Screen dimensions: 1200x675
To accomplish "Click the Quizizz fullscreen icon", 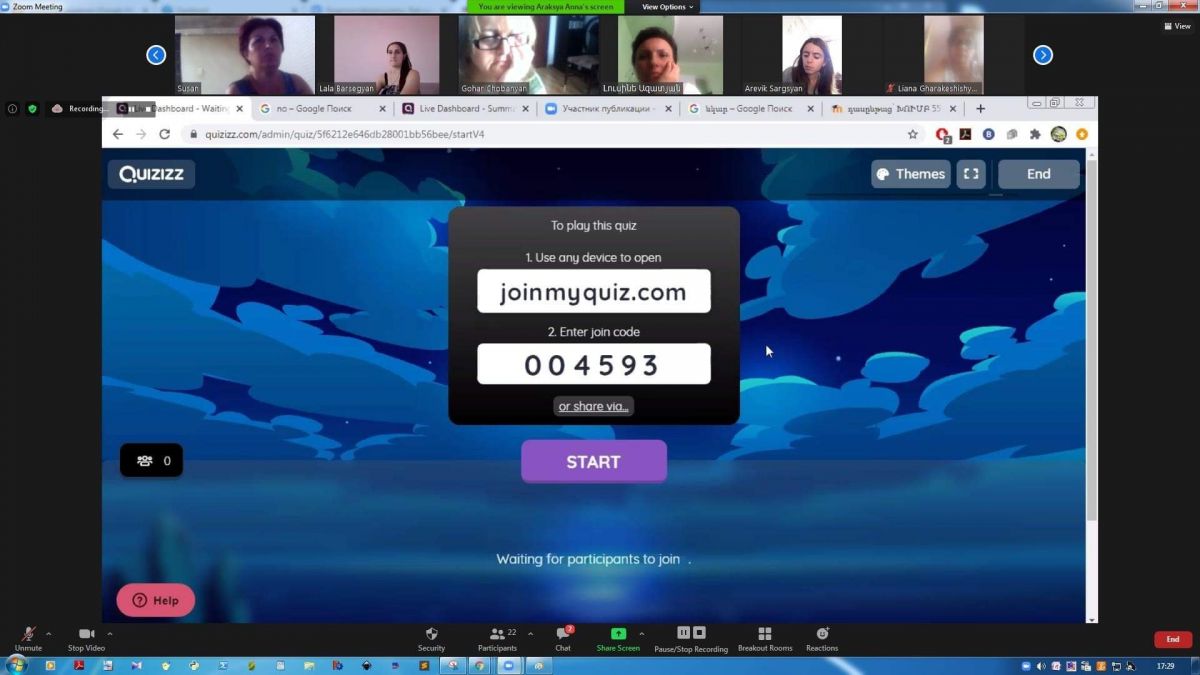I will [x=970, y=174].
